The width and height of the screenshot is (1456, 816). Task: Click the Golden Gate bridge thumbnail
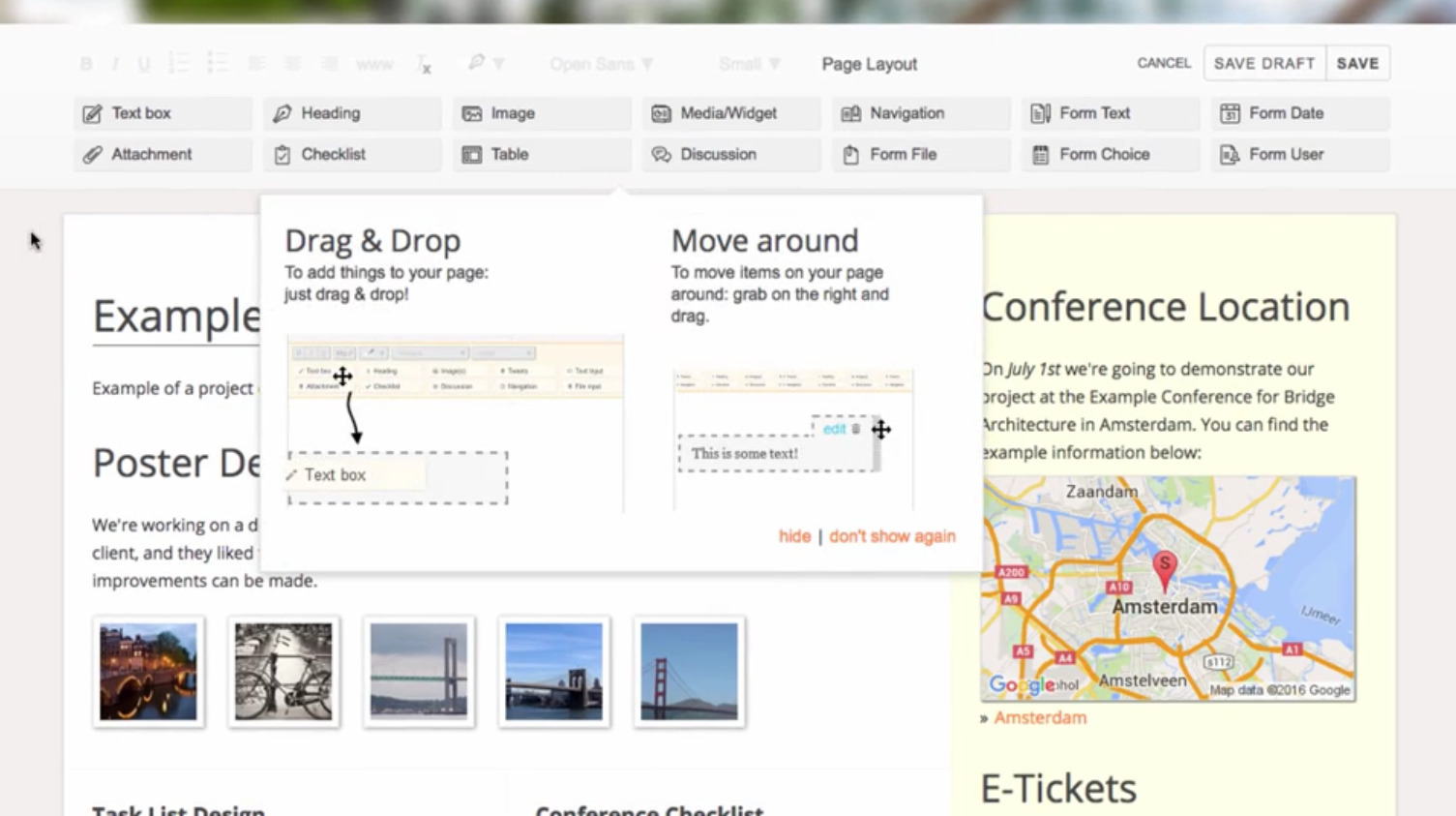point(689,672)
